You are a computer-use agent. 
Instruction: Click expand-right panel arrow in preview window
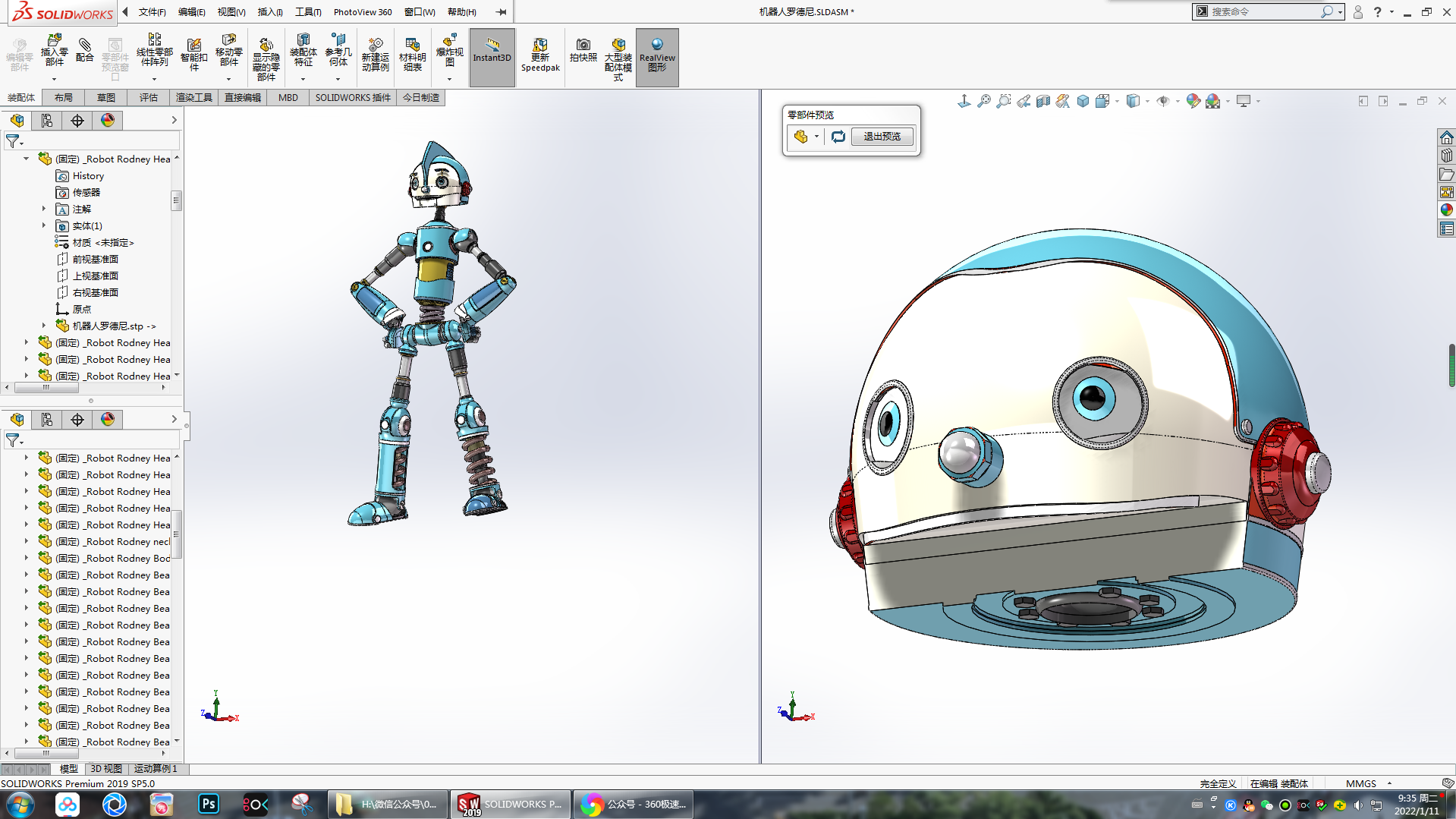(x=1383, y=101)
